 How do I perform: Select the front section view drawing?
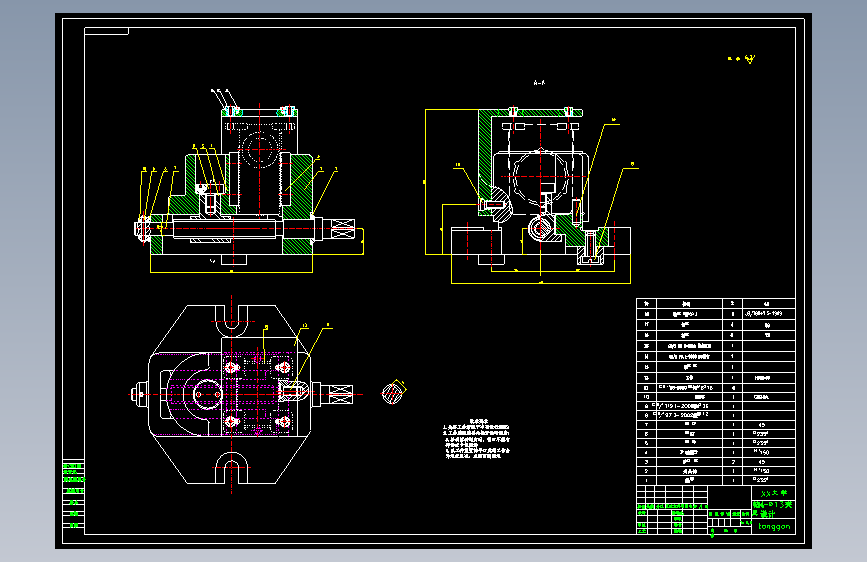[249, 181]
